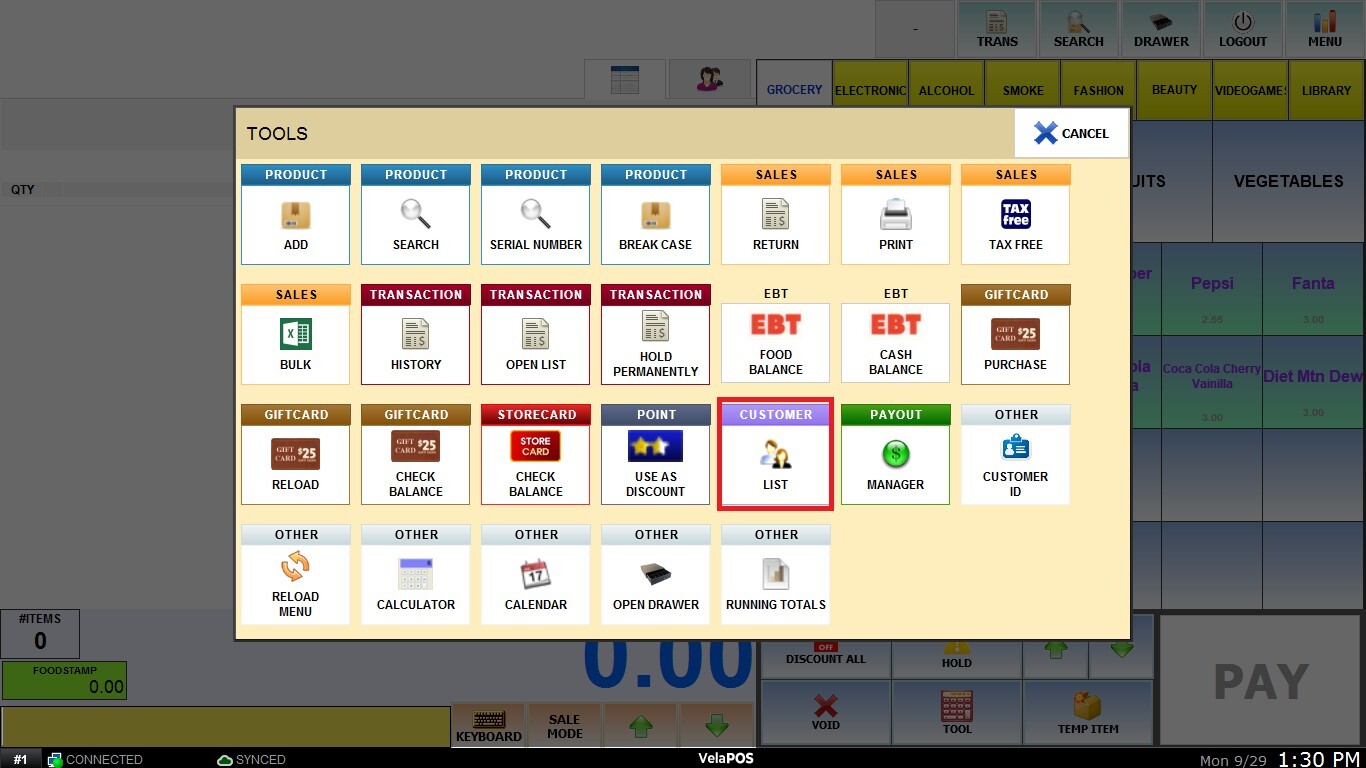The image size is (1366, 768).
Task: Click the yellow barcode input field
Action: [x=225, y=727]
